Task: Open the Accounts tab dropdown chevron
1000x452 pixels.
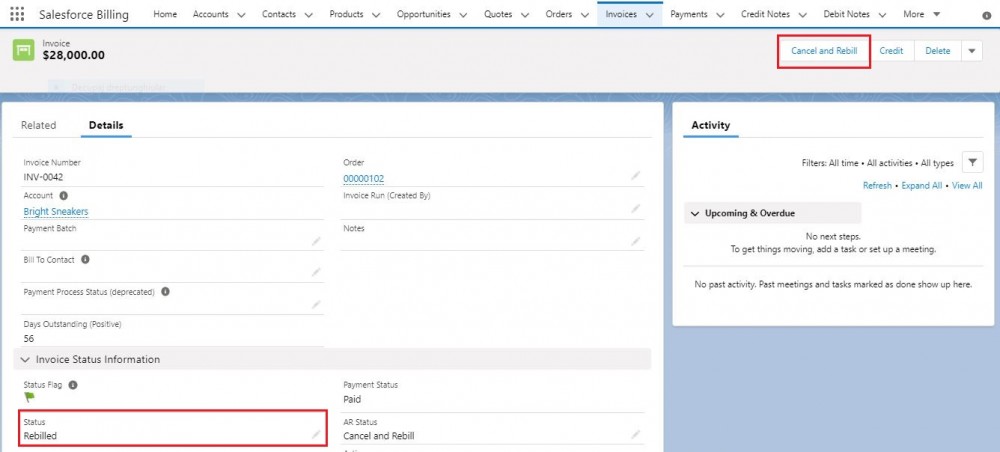Action: 240,15
